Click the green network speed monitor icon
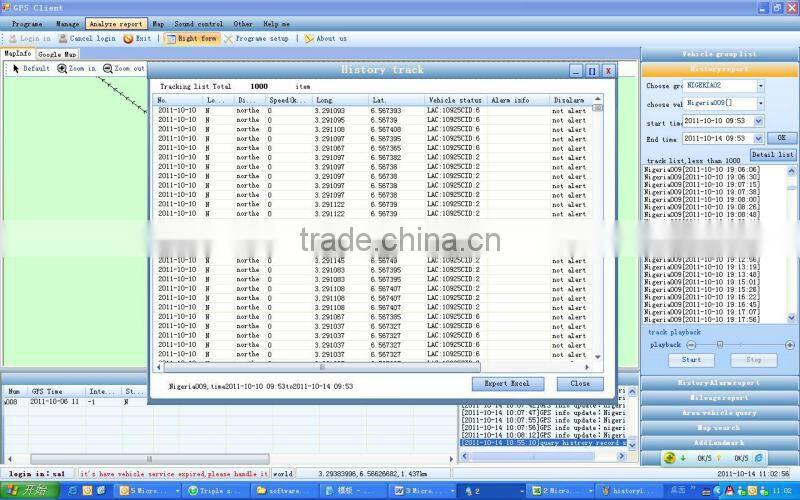The height and width of the screenshot is (500, 800). [669, 458]
